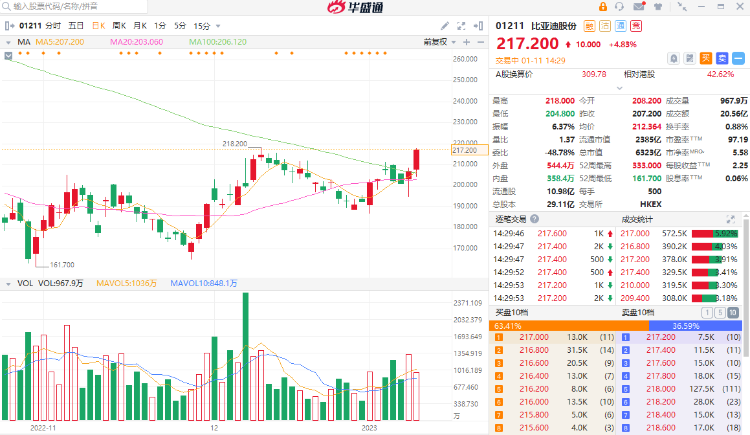Expand the 成交统计 panel icon
This screenshot has width=750, height=435.
point(730,219)
